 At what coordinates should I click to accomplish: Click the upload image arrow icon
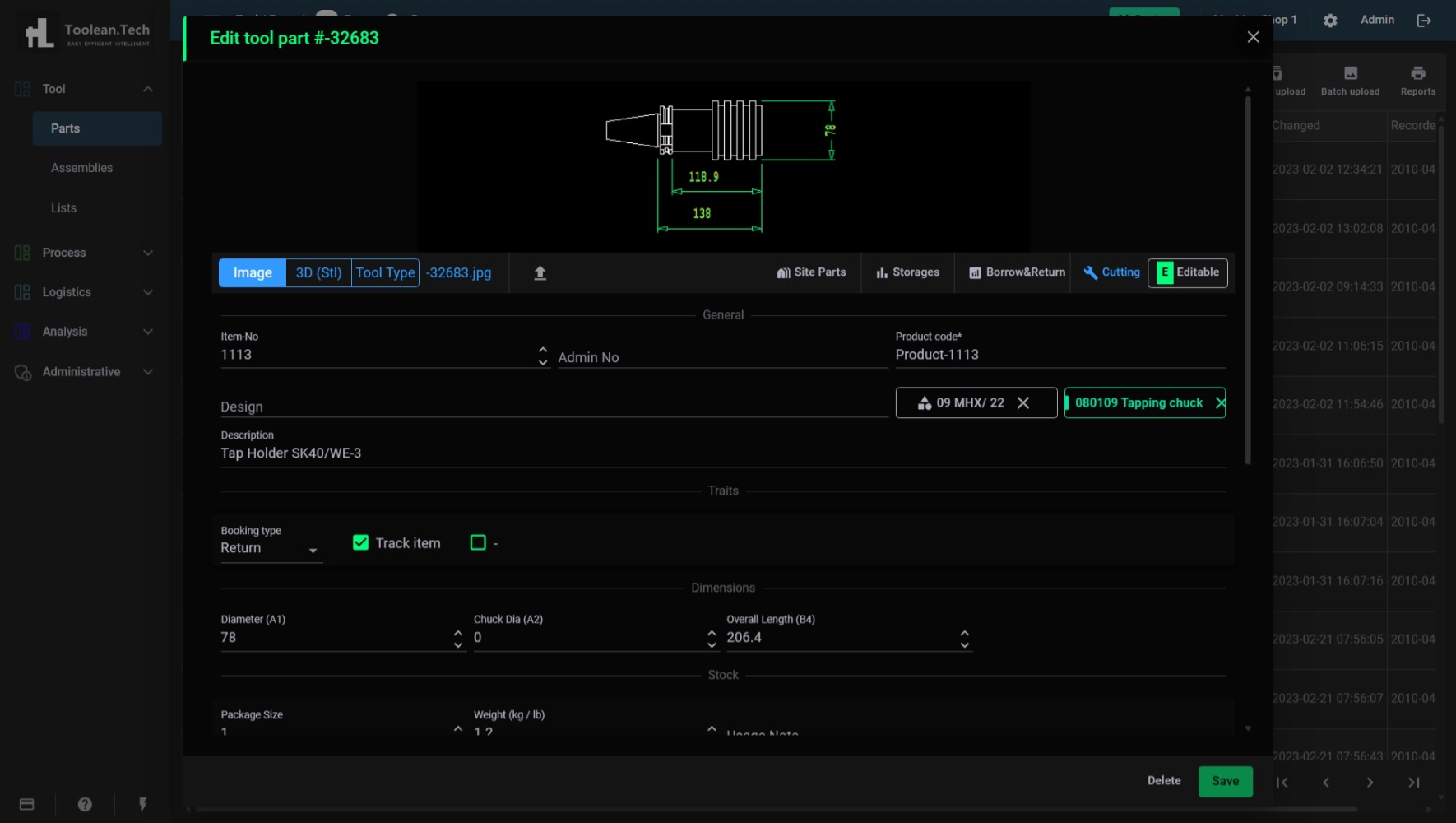click(540, 273)
